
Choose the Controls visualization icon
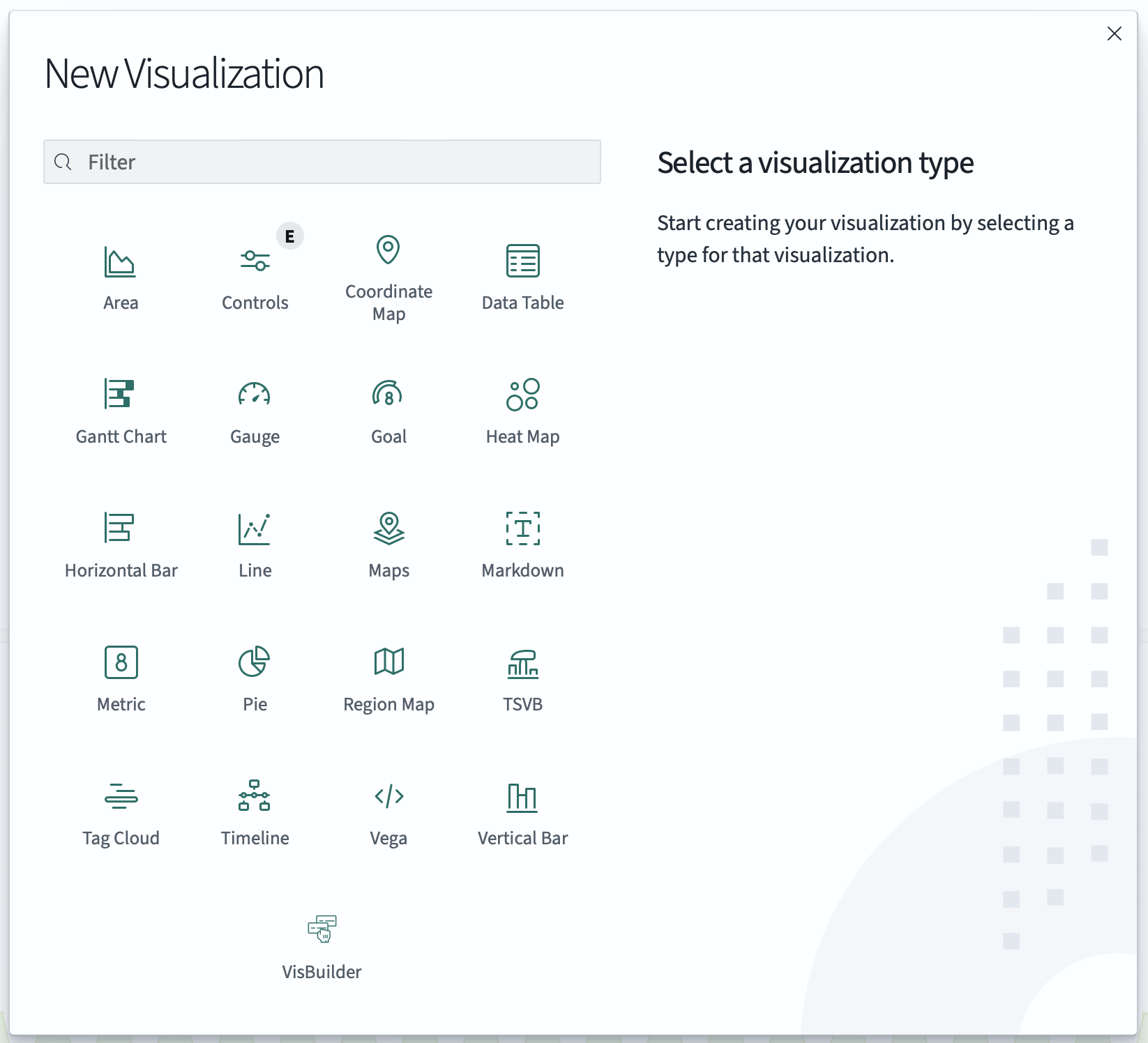[255, 263]
